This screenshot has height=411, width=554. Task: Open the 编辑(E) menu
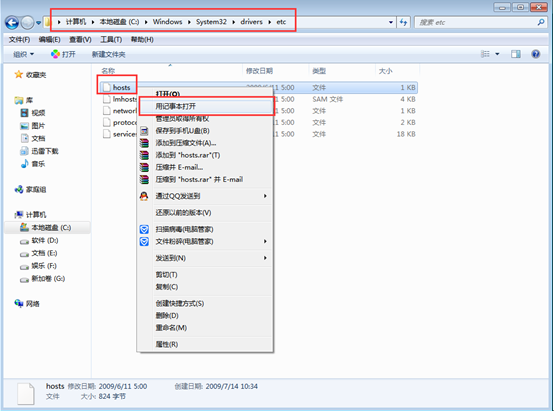click(49, 40)
